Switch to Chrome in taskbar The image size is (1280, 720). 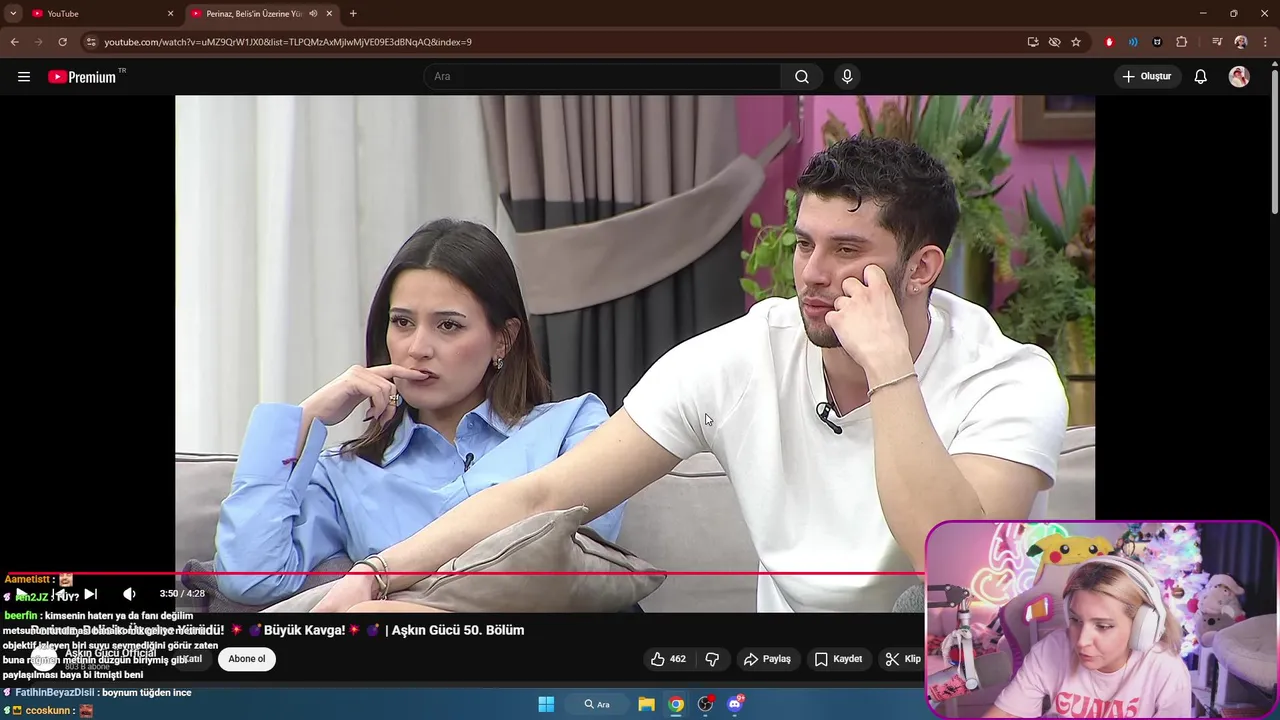[676, 704]
